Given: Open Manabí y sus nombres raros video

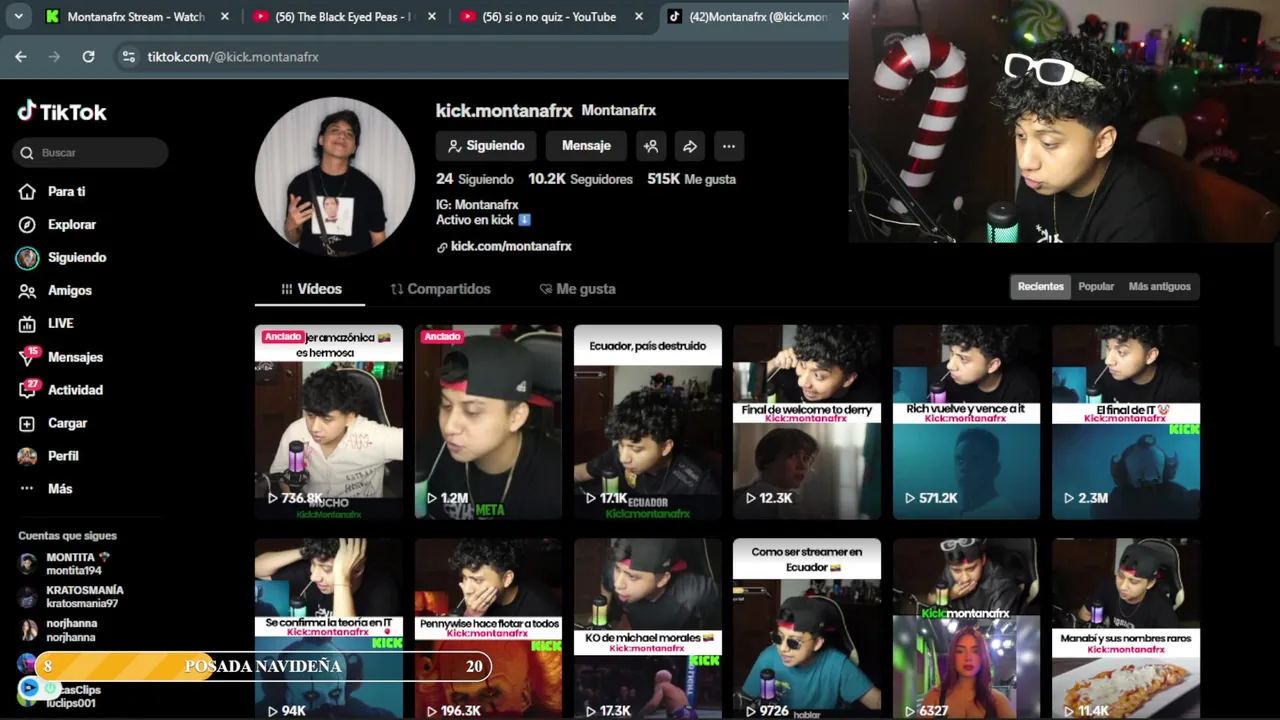Looking at the screenshot, I should click(x=1126, y=629).
